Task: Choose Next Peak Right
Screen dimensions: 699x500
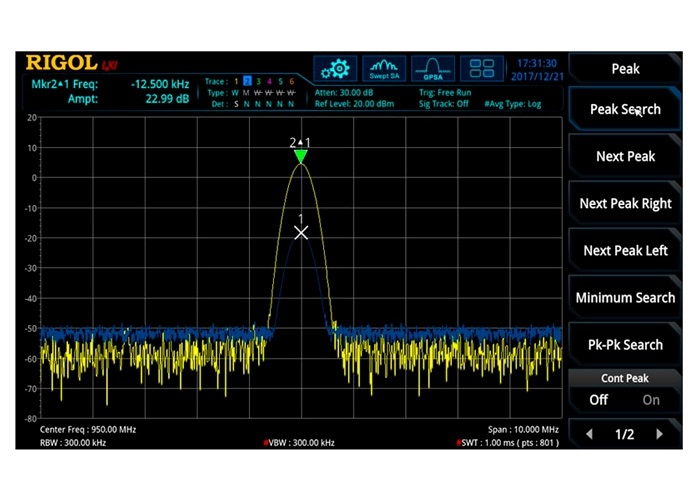Action: click(x=625, y=203)
